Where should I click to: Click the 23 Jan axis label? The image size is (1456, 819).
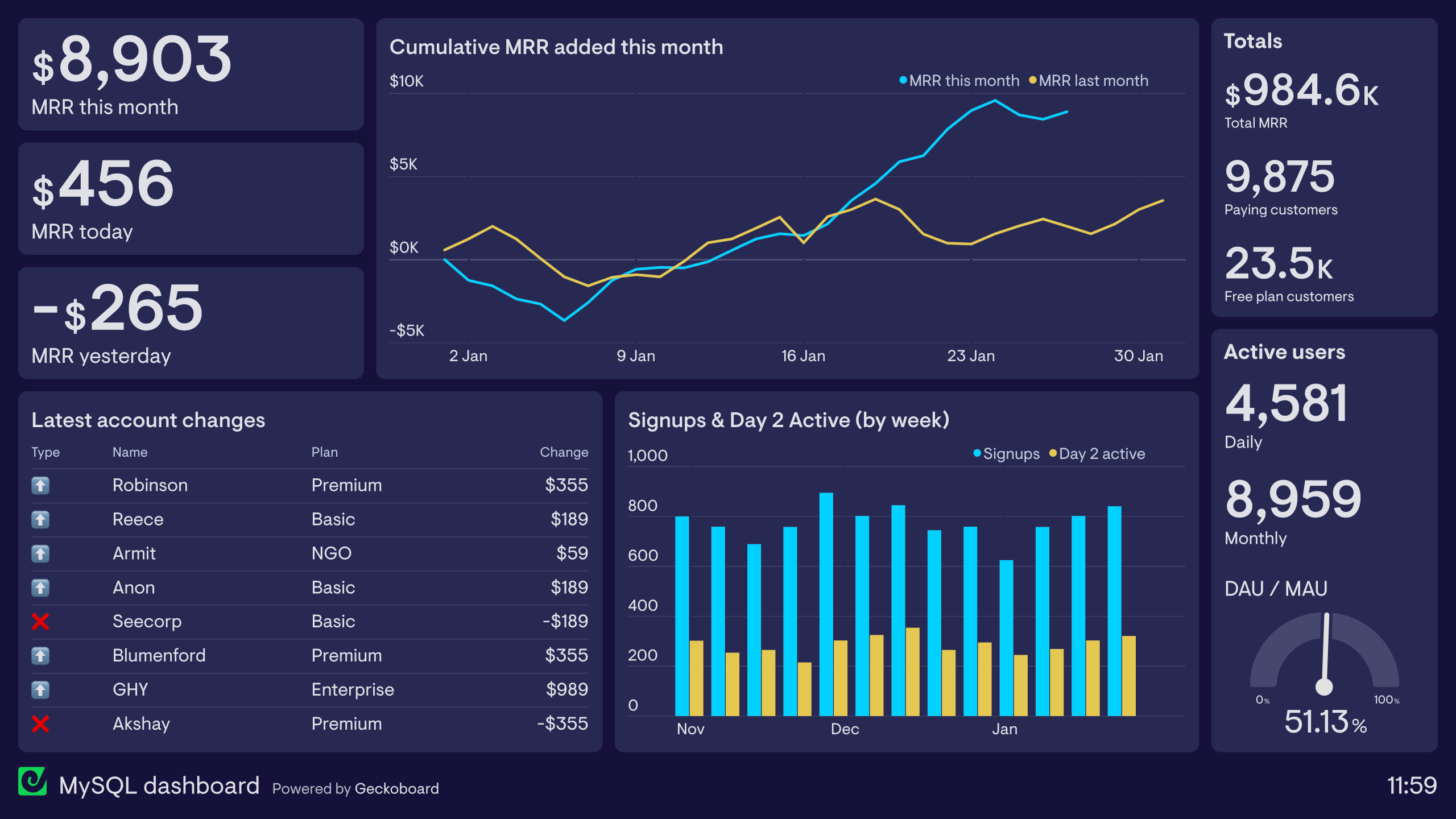tap(971, 356)
